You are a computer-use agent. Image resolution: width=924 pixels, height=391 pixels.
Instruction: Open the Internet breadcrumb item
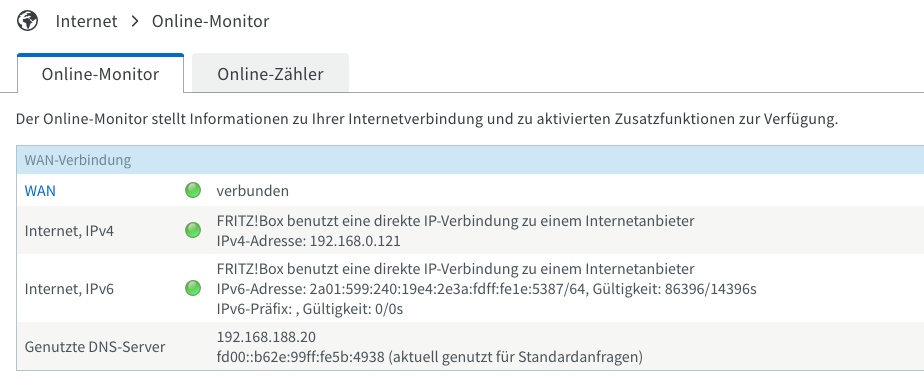[87, 21]
